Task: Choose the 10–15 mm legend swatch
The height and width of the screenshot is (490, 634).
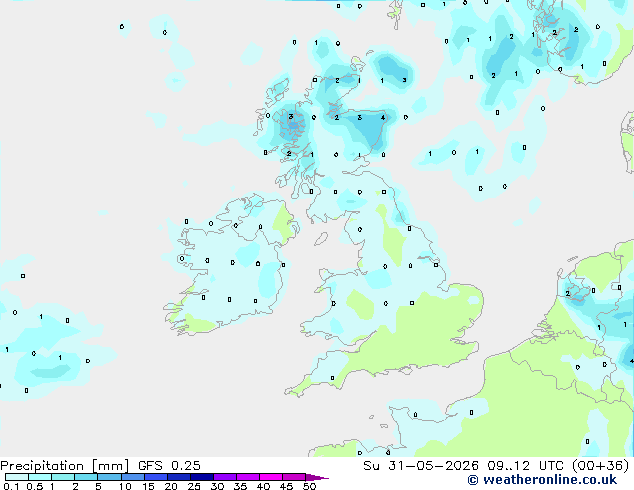Action: (x=132, y=477)
